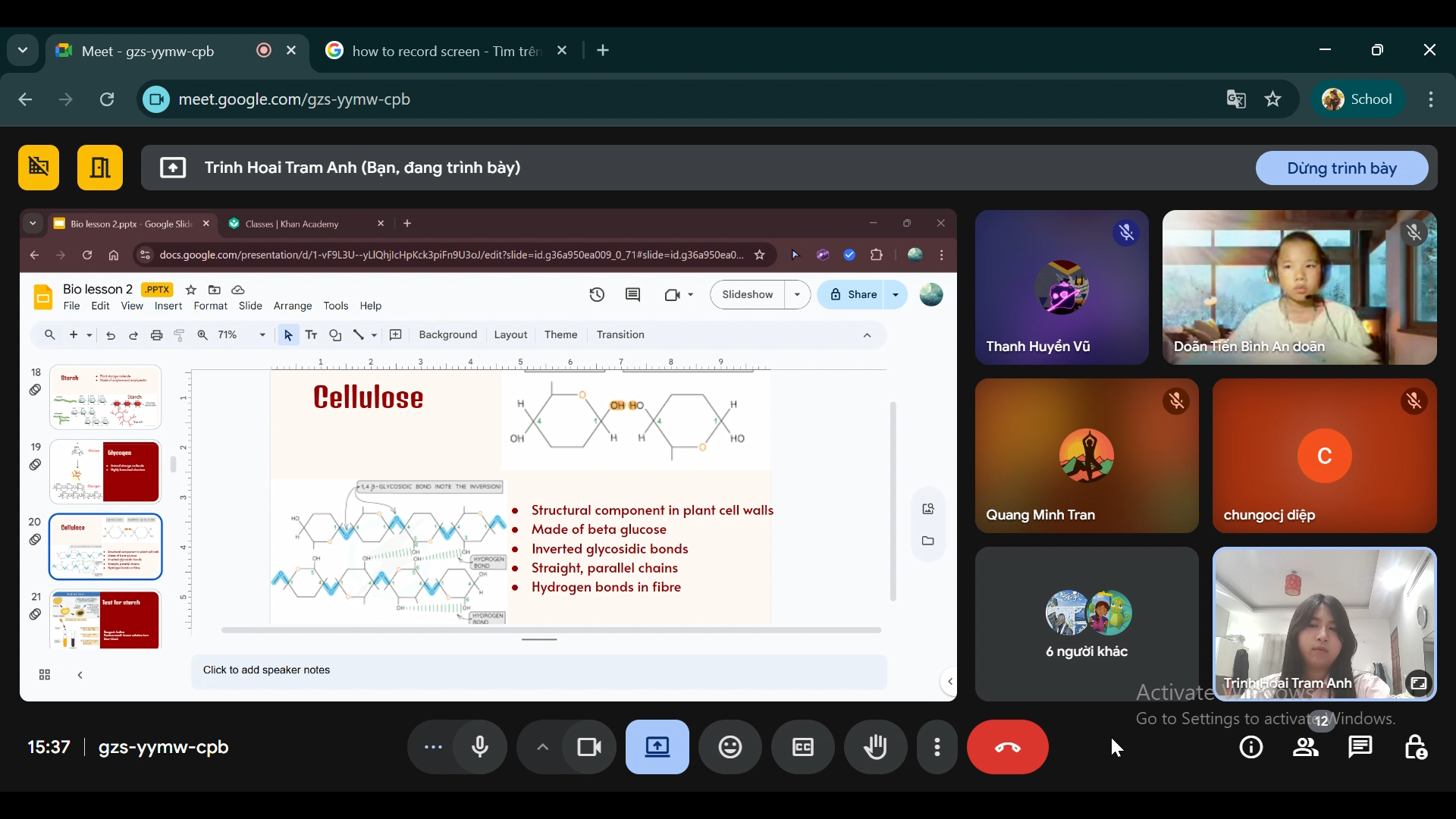Open the Theme panel

coord(561,334)
